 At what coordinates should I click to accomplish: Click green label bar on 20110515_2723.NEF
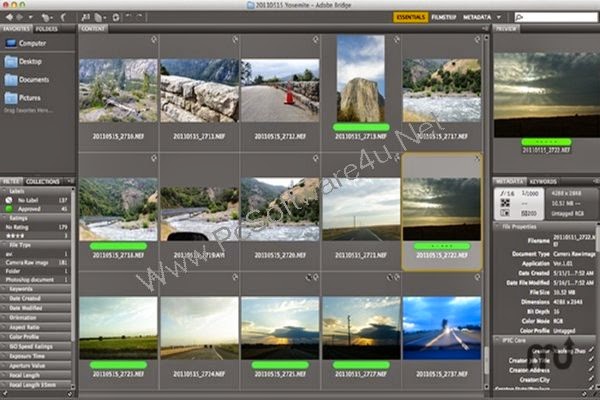tap(119, 365)
